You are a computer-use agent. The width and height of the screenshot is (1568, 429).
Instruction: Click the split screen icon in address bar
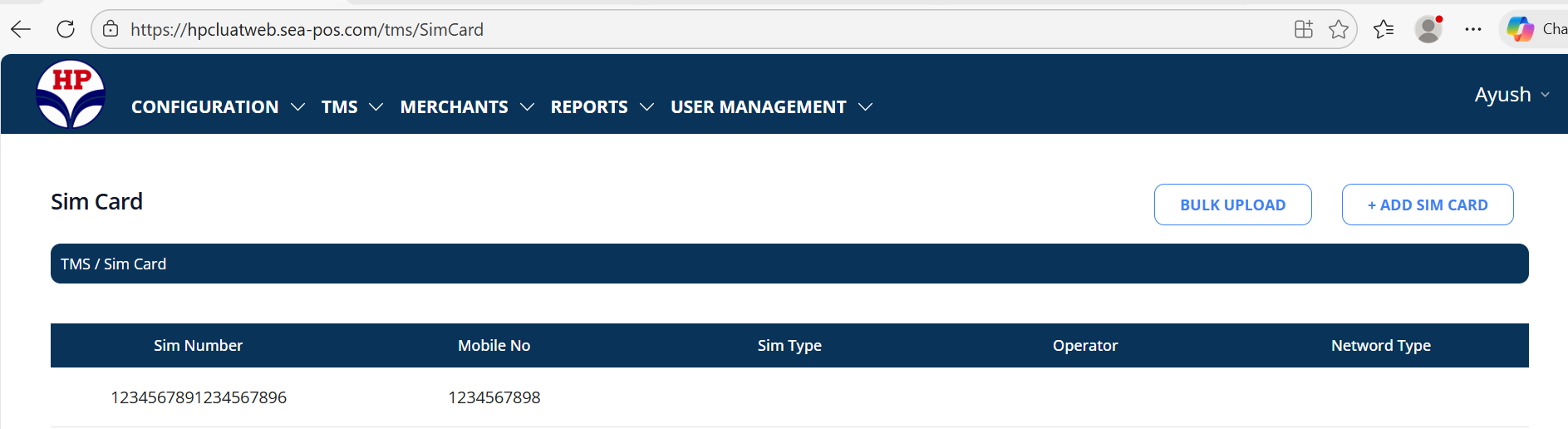click(x=1303, y=29)
